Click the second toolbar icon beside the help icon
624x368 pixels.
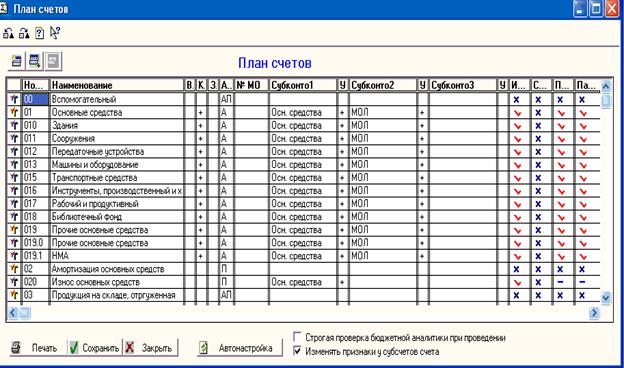25,33
